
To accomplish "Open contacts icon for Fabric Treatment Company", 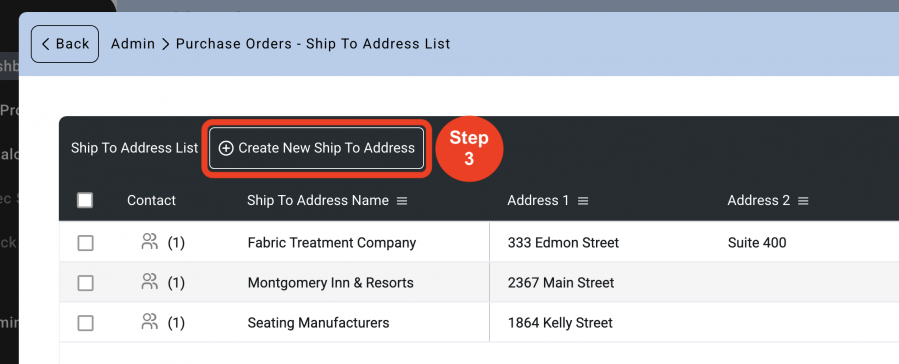I will point(149,242).
